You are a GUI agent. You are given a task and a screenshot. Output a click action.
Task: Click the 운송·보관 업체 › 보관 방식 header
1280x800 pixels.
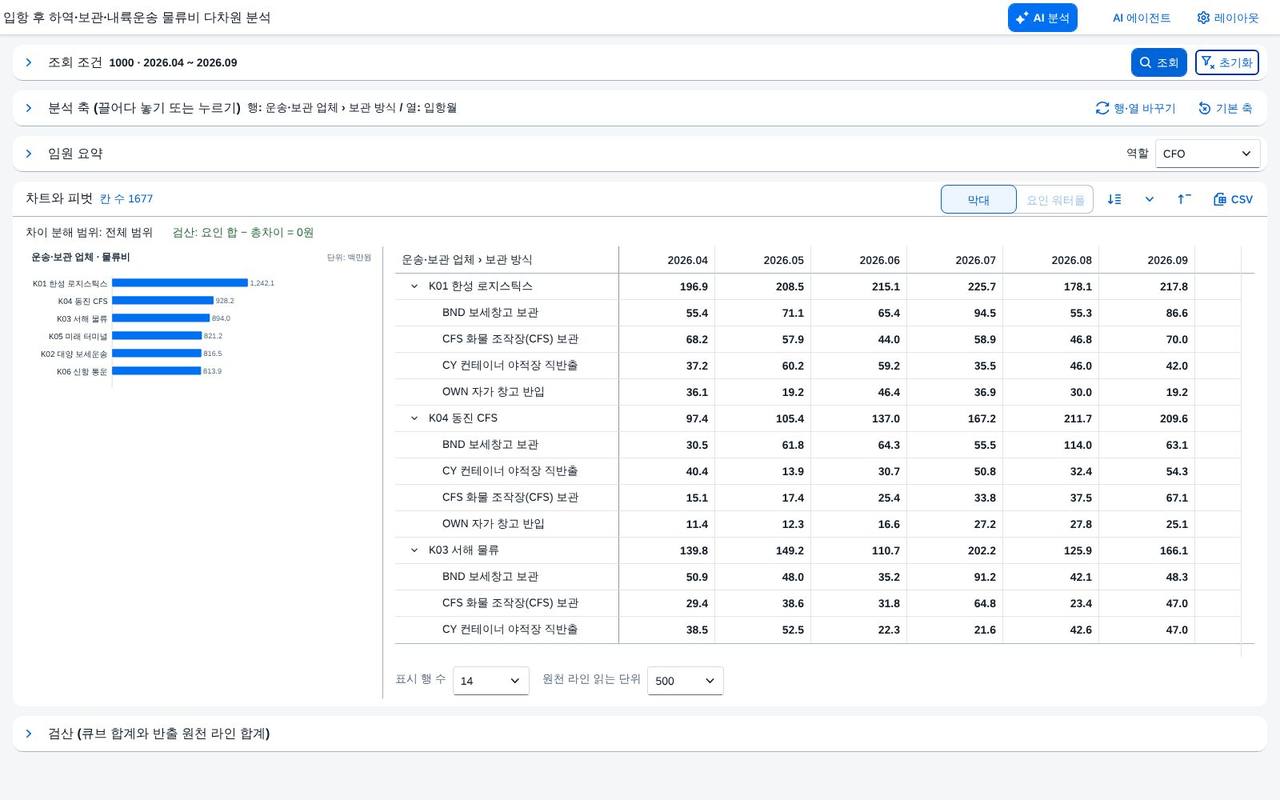coord(507,260)
